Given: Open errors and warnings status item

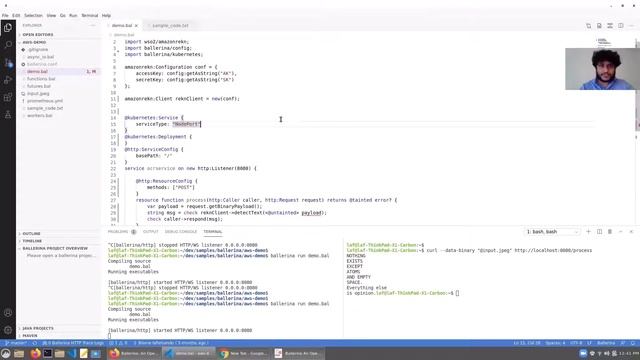Looking at the screenshot, I should pyautogui.click(x=118, y=343).
